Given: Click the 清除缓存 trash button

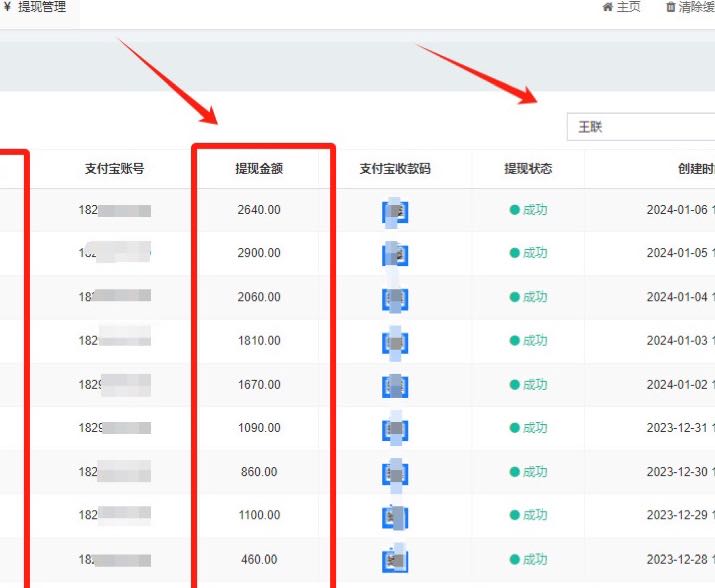Looking at the screenshot, I should (690, 8).
